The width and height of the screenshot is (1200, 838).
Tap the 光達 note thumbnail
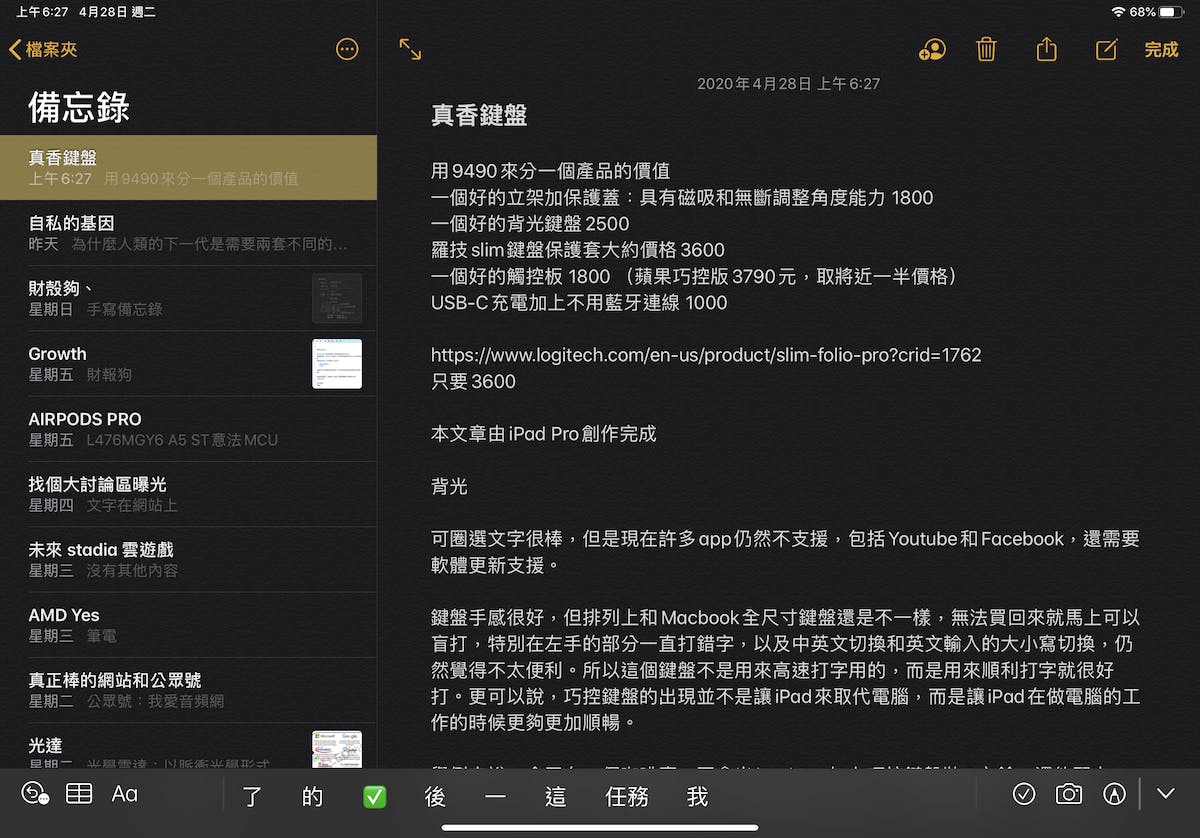pos(337,750)
